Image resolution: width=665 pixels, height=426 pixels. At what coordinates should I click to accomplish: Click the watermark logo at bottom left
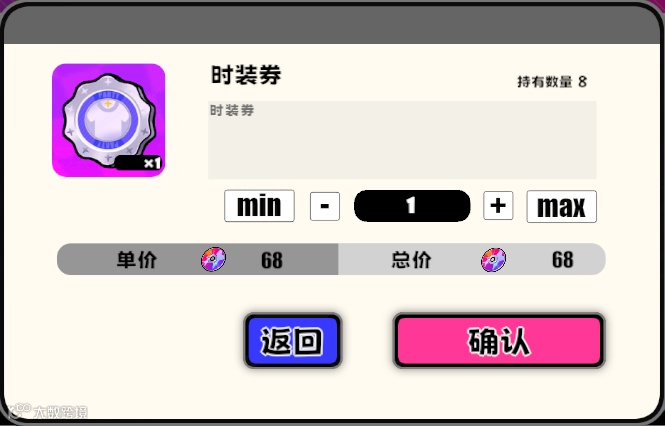point(48,411)
